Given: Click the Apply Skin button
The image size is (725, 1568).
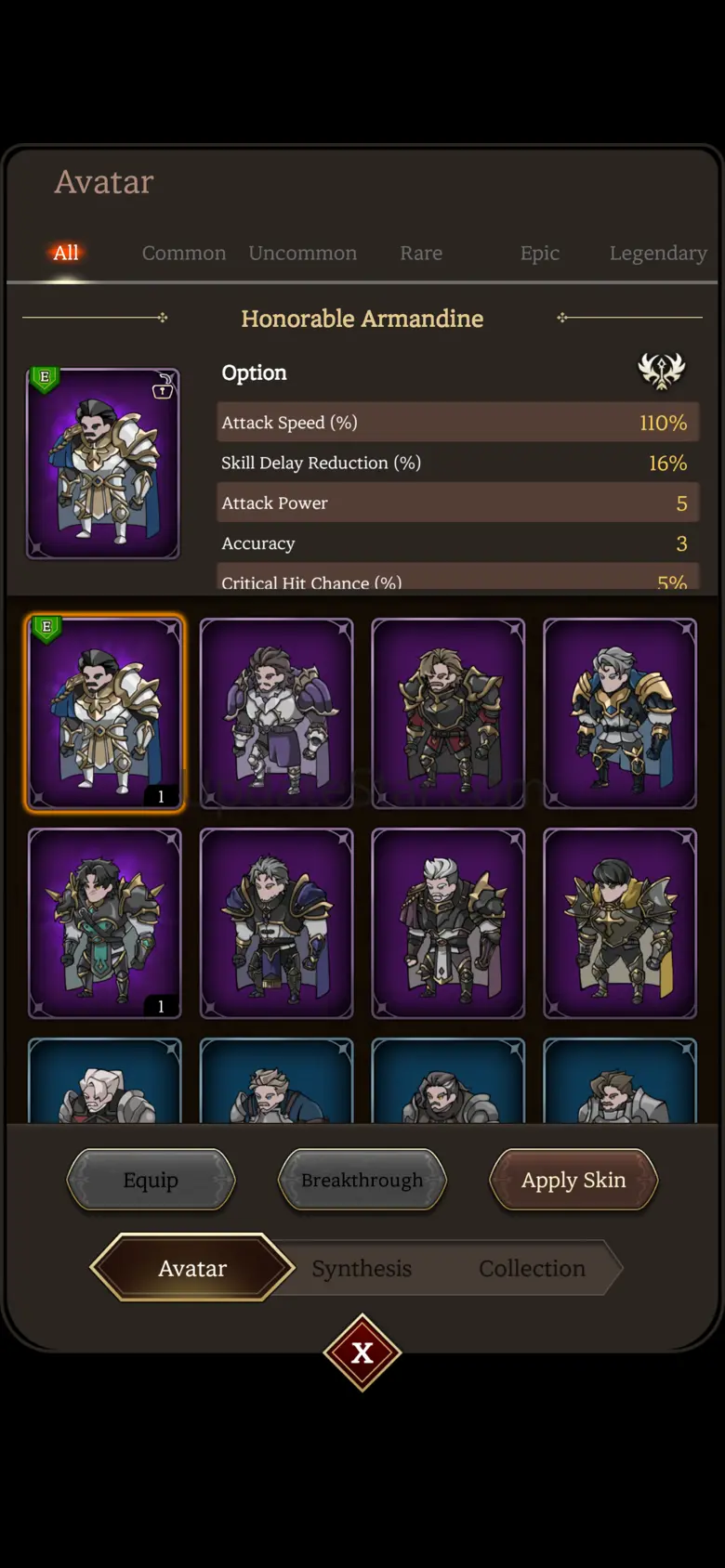Looking at the screenshot, I should click(573, 1180).
